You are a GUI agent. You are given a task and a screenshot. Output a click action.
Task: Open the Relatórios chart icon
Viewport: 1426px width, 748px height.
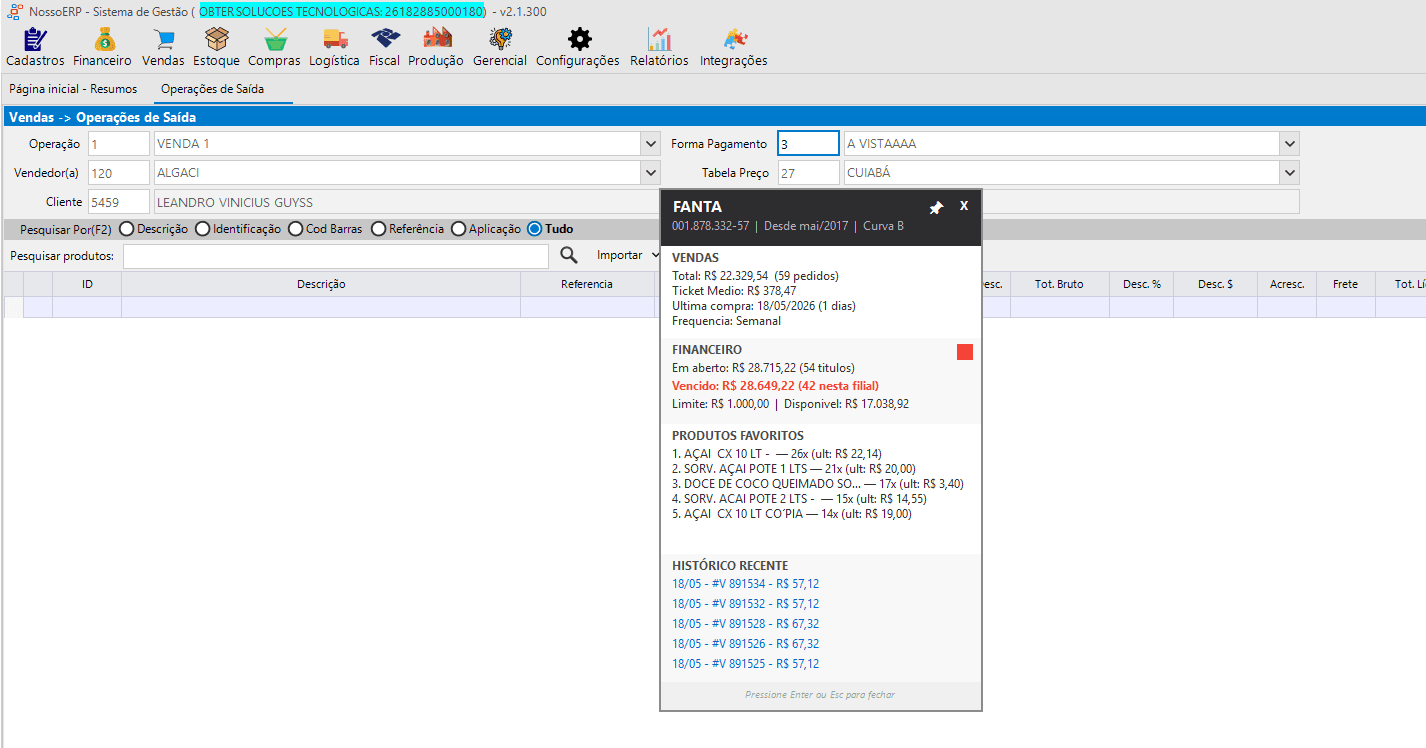pyautogui.click(x=659, y=39)
